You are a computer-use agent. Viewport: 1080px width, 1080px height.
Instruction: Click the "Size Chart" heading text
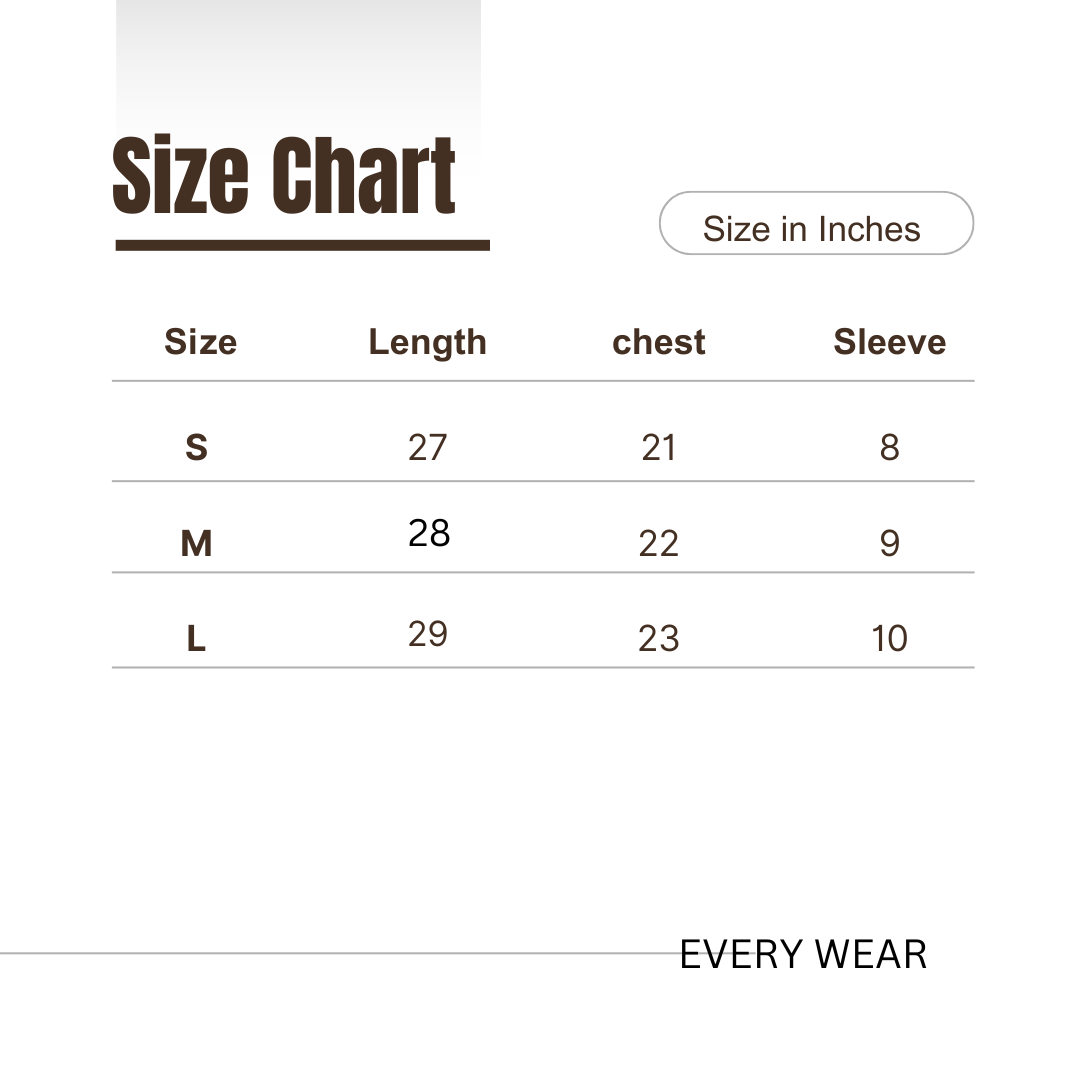point(285,177)
